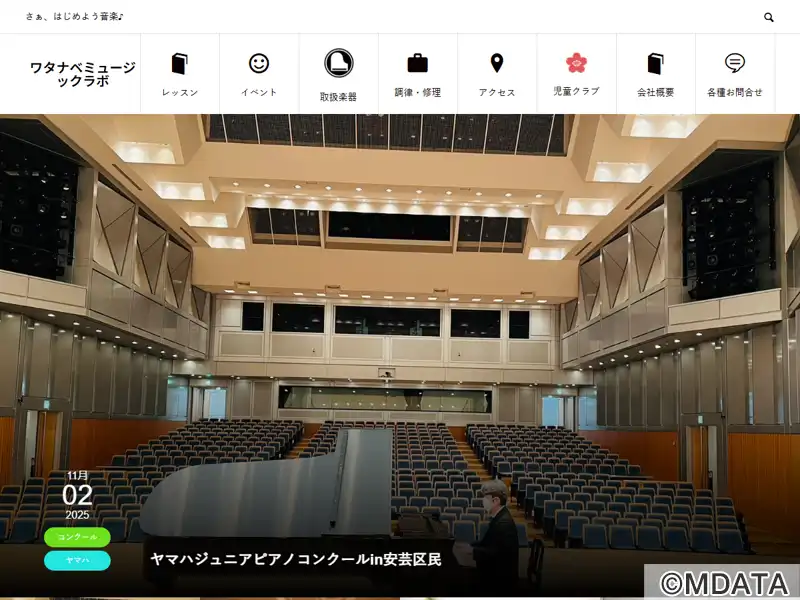The height and width of the screenshot is (600, 800).
Task: Click the book icon above 会社概要
Action: (655, 64)
